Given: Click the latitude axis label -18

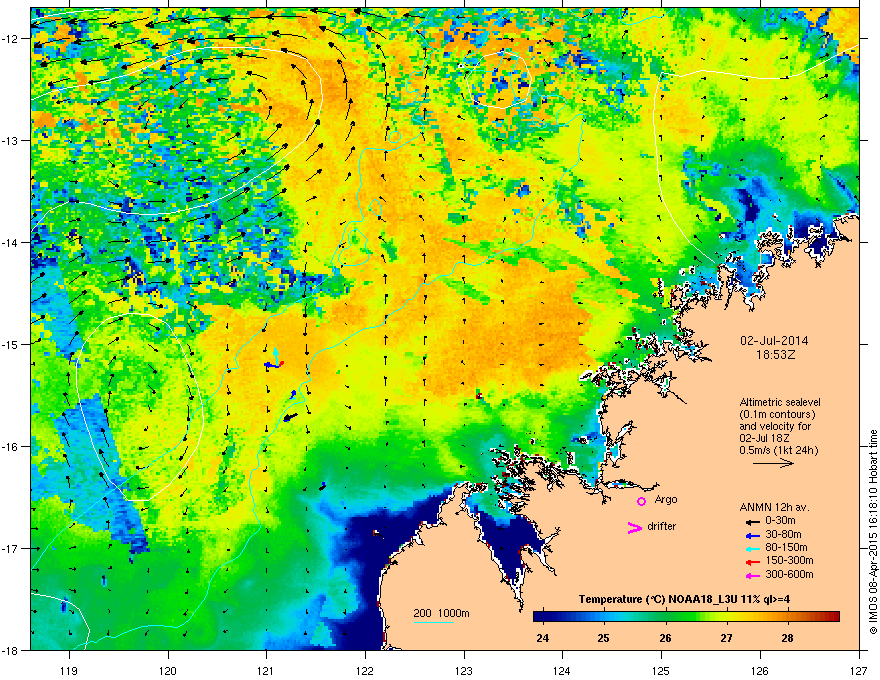Looking at the screenshot, I should (x=11, y=650).
